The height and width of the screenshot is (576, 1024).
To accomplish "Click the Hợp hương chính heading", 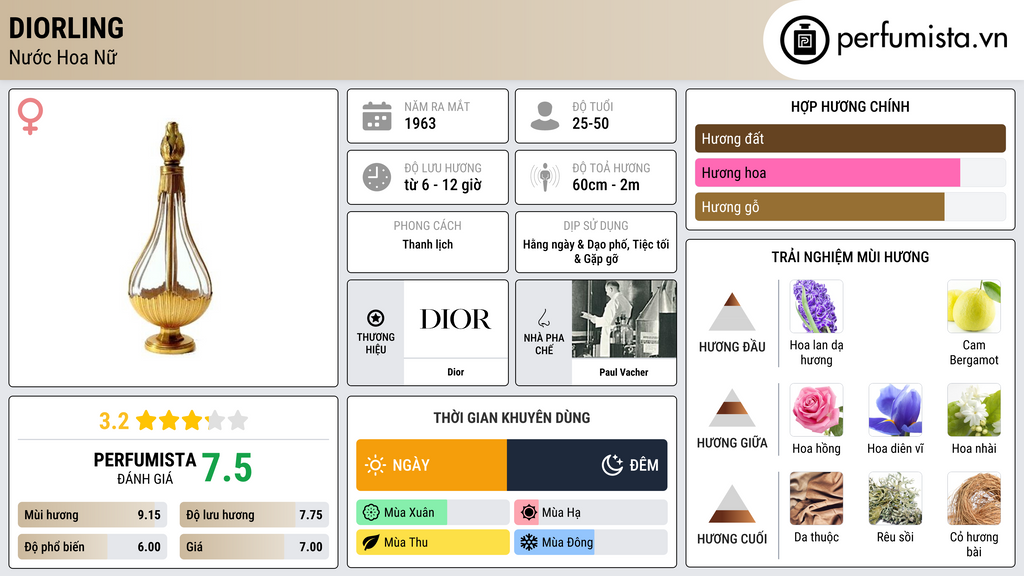I will pyautogui.click(x=850, y=106).
